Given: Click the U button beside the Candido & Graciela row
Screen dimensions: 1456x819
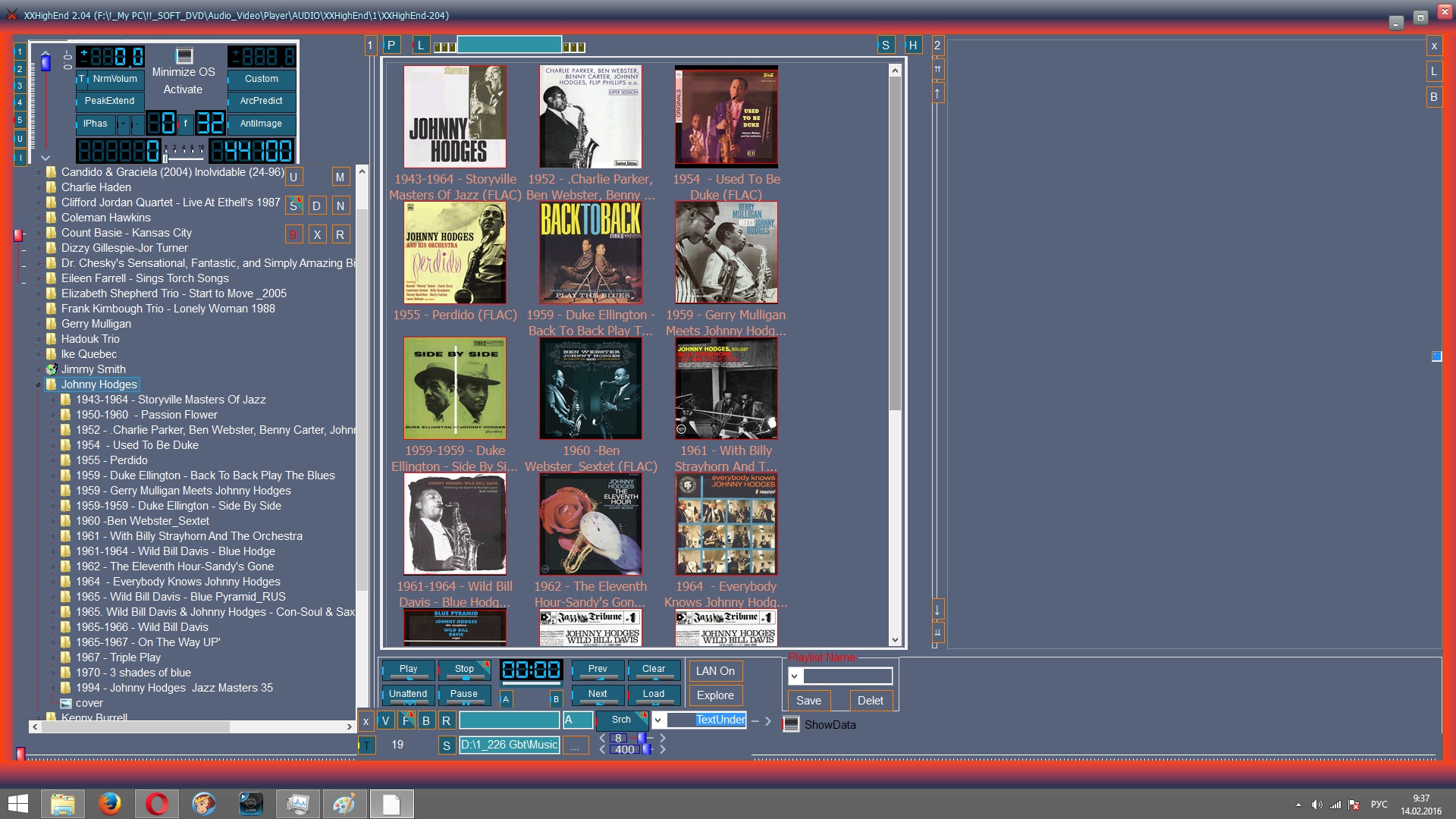Looking at the screenshot, I should click(x=293, y=177).
